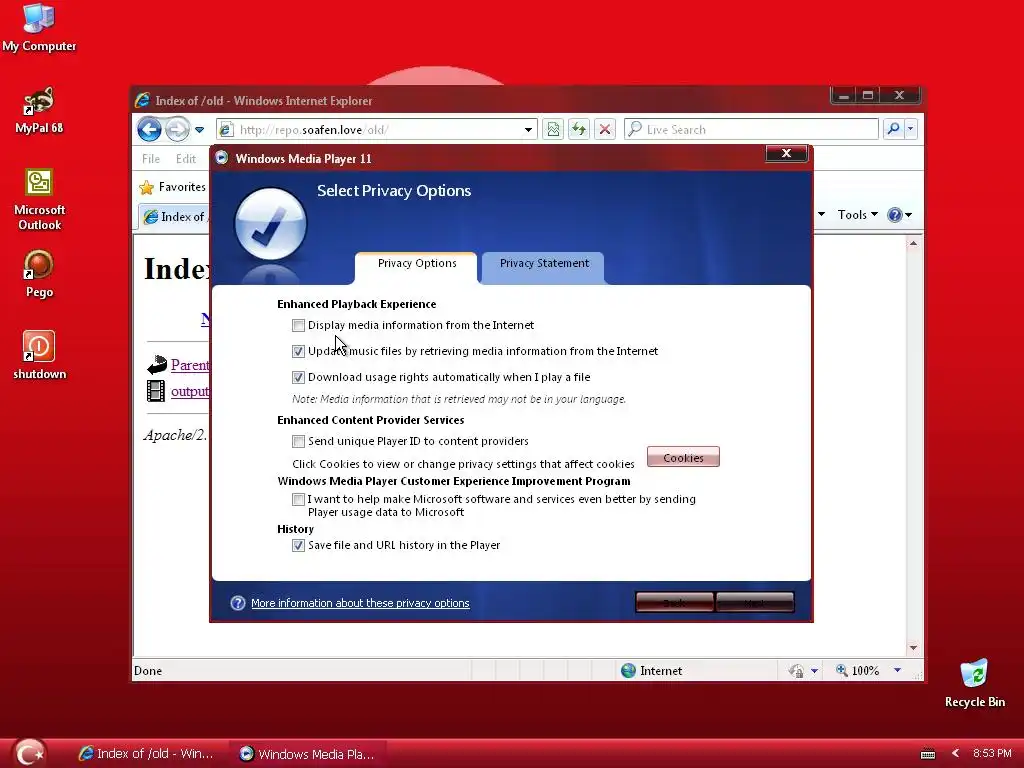Click the compatibility view icon beside address bar
Screen dimensions: 1024x768
tap(552, 129)
